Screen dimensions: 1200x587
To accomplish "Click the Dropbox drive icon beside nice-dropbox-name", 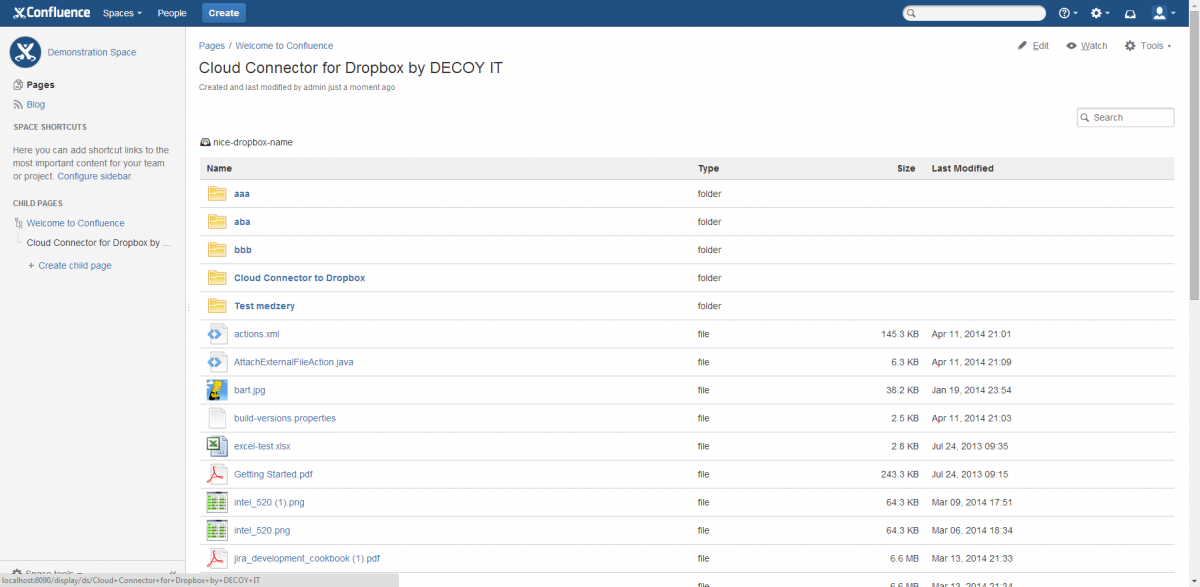I will point(205,142).
